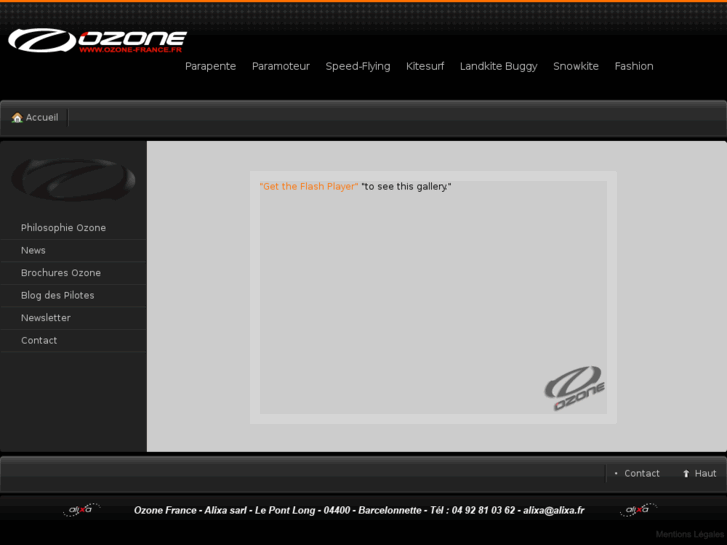Go to the Kitesurf section
Viewport: 727px width, 545px height.
pos(425,66)
